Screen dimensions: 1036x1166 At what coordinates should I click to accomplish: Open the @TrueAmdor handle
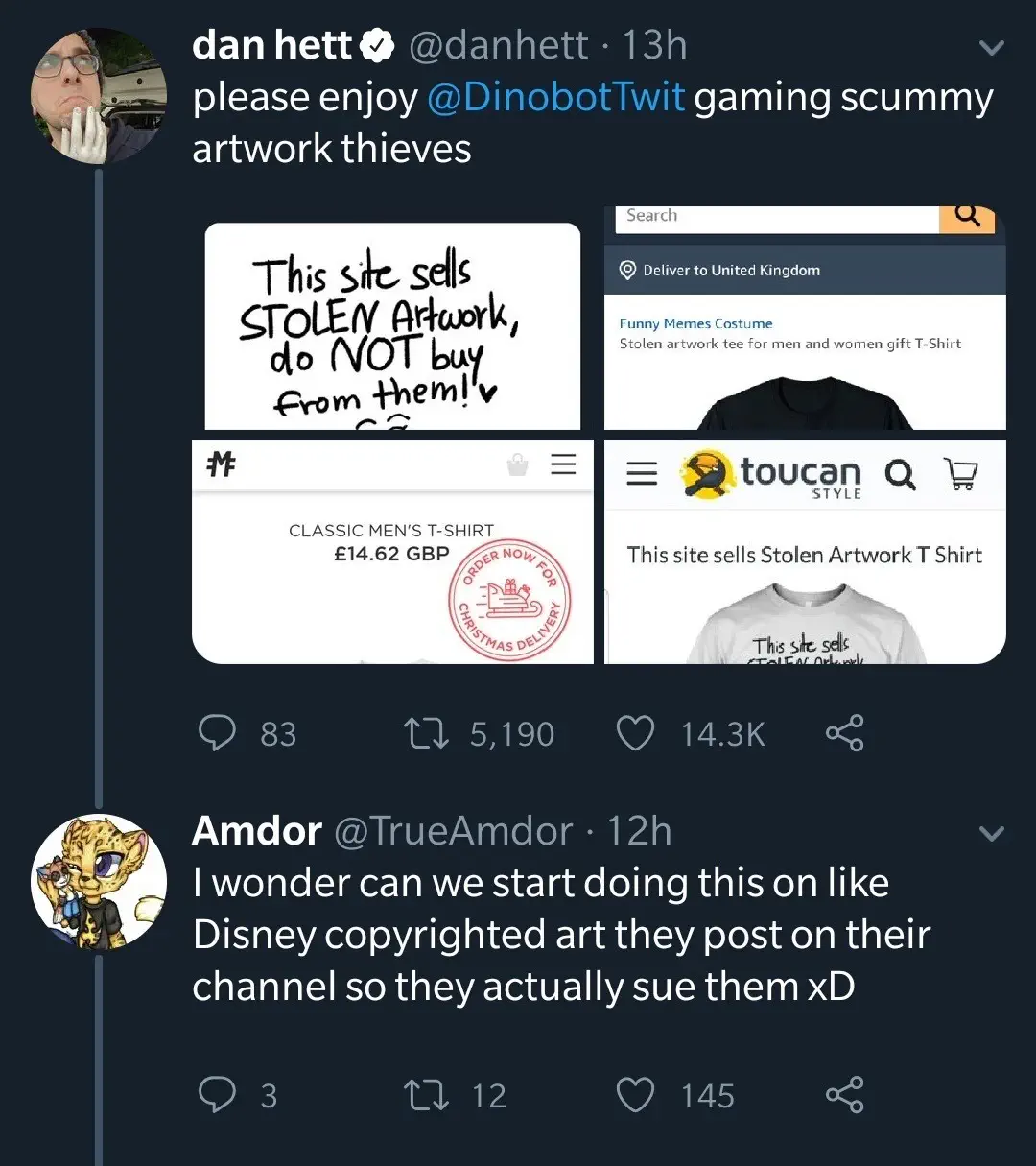pyautogui.click(x=453, y=831)
